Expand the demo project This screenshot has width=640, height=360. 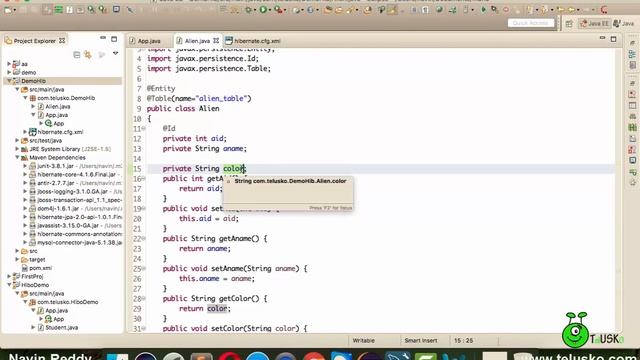point(9,72)
